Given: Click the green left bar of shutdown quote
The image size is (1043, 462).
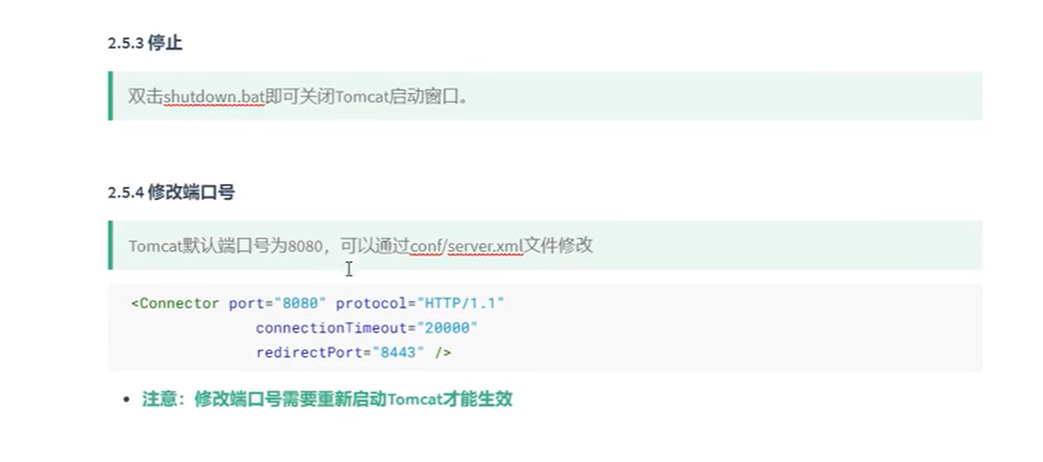Looking at the screenshot, I should coord(110,96).
